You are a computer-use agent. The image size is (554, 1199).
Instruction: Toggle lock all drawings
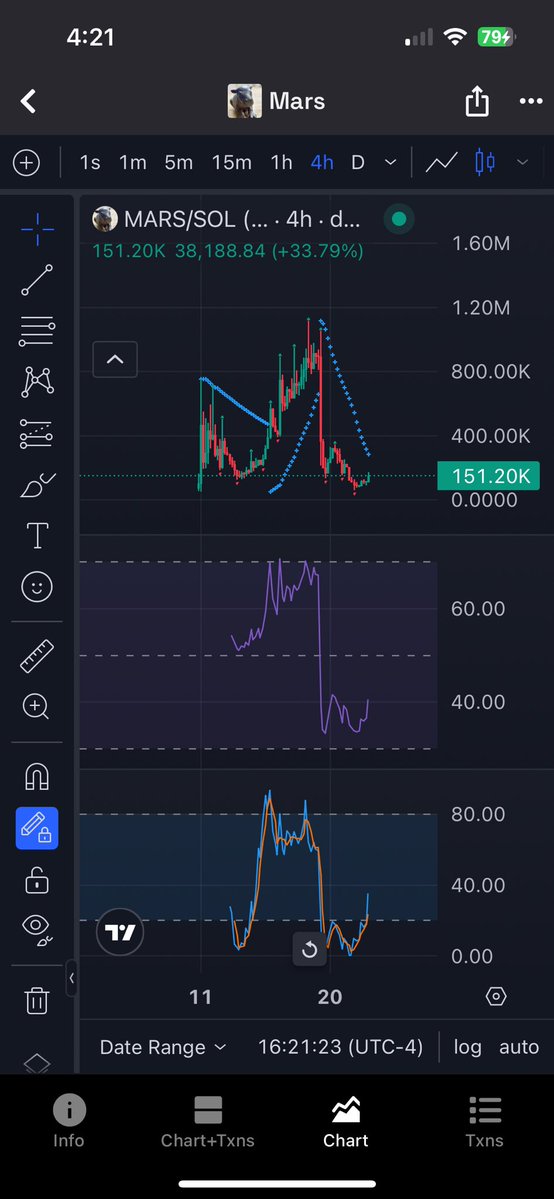(37, 880)
